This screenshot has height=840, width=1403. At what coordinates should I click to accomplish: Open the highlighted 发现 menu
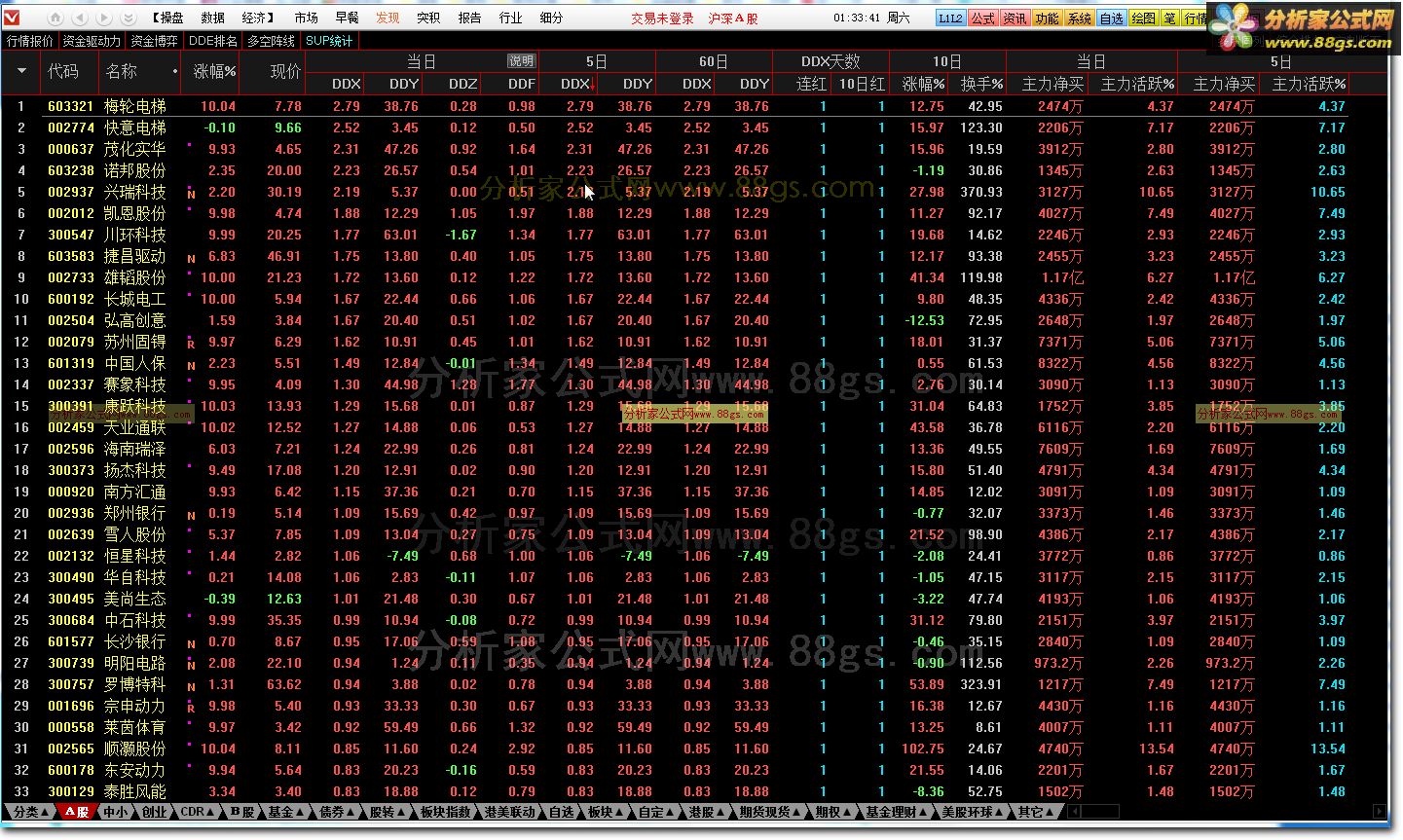388,18
